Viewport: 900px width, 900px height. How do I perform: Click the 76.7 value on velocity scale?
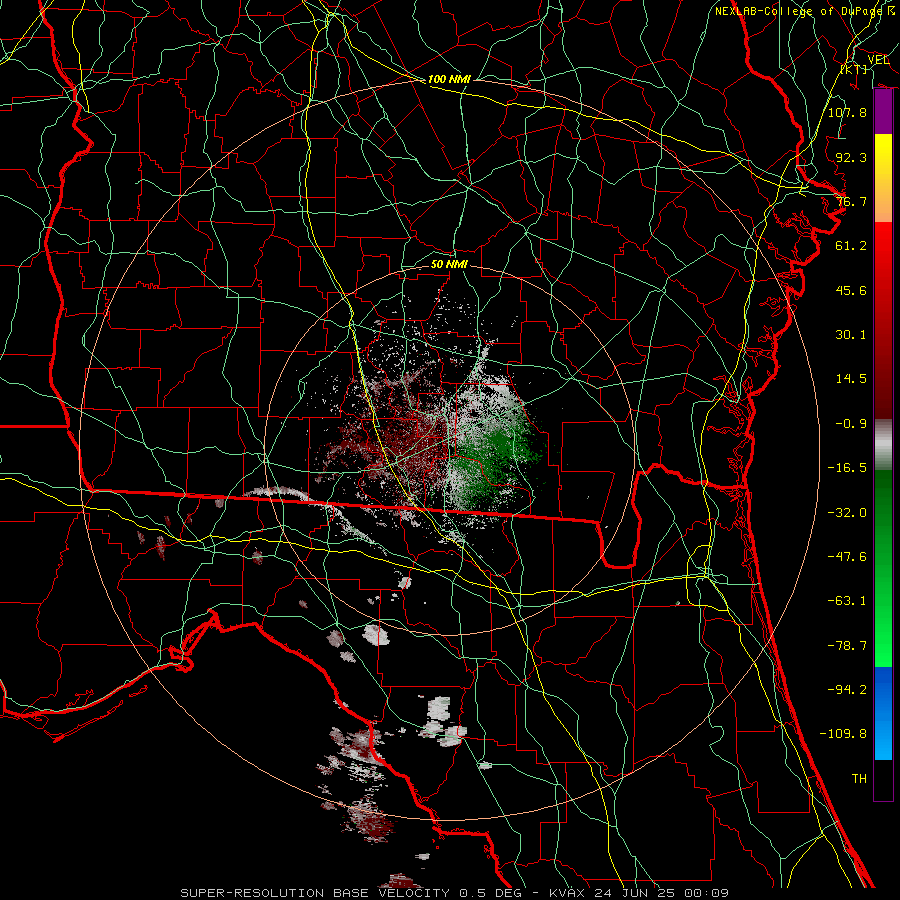pyautogui.click(x=851, y=201)
